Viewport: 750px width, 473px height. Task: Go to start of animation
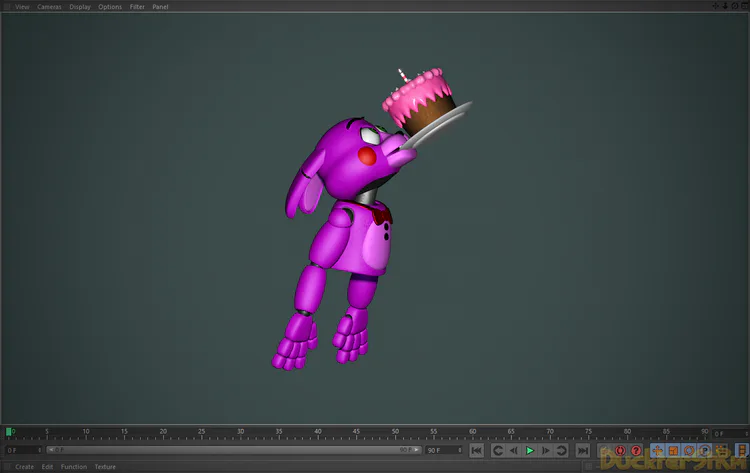point(476,451)
